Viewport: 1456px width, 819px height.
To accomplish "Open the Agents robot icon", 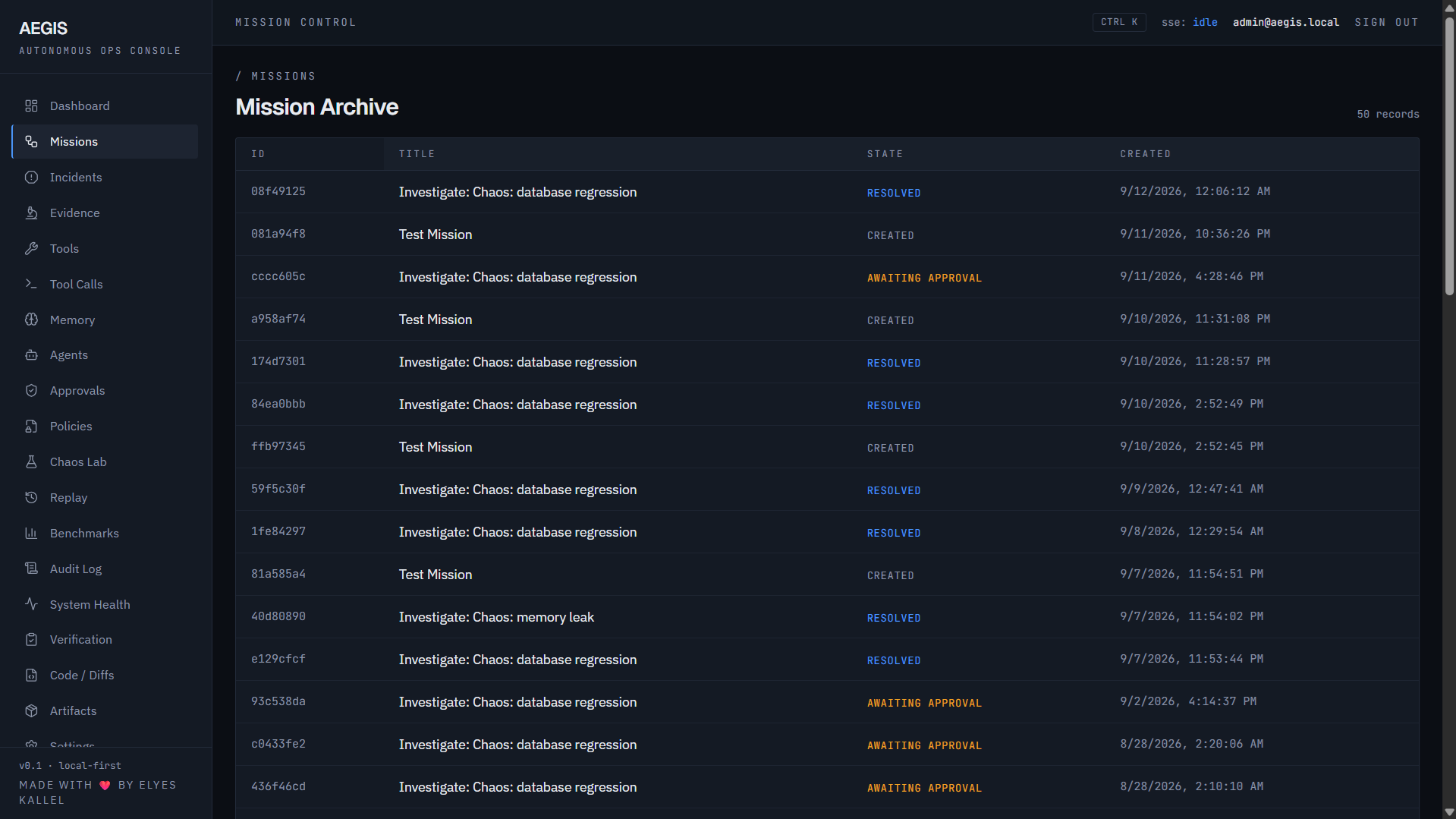I will (x=31, y=355).
